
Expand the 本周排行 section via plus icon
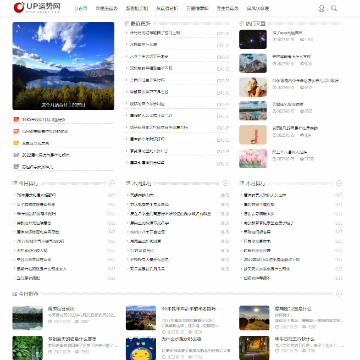pos(225,183)
